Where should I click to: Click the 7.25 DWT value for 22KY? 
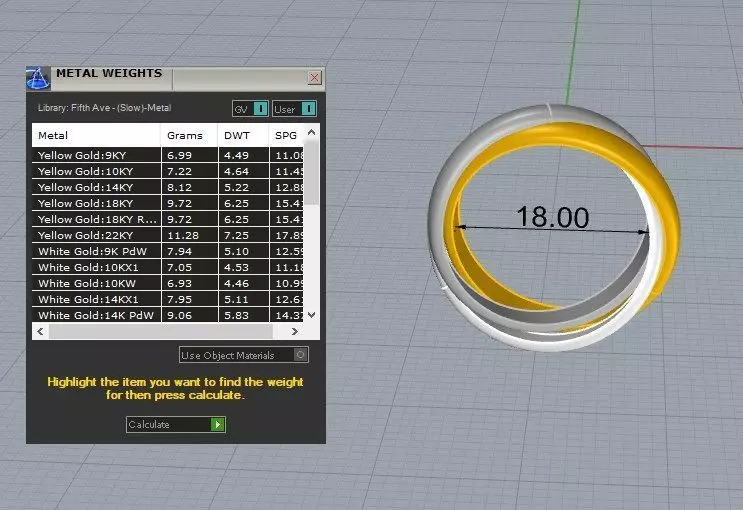pos(236,236)
